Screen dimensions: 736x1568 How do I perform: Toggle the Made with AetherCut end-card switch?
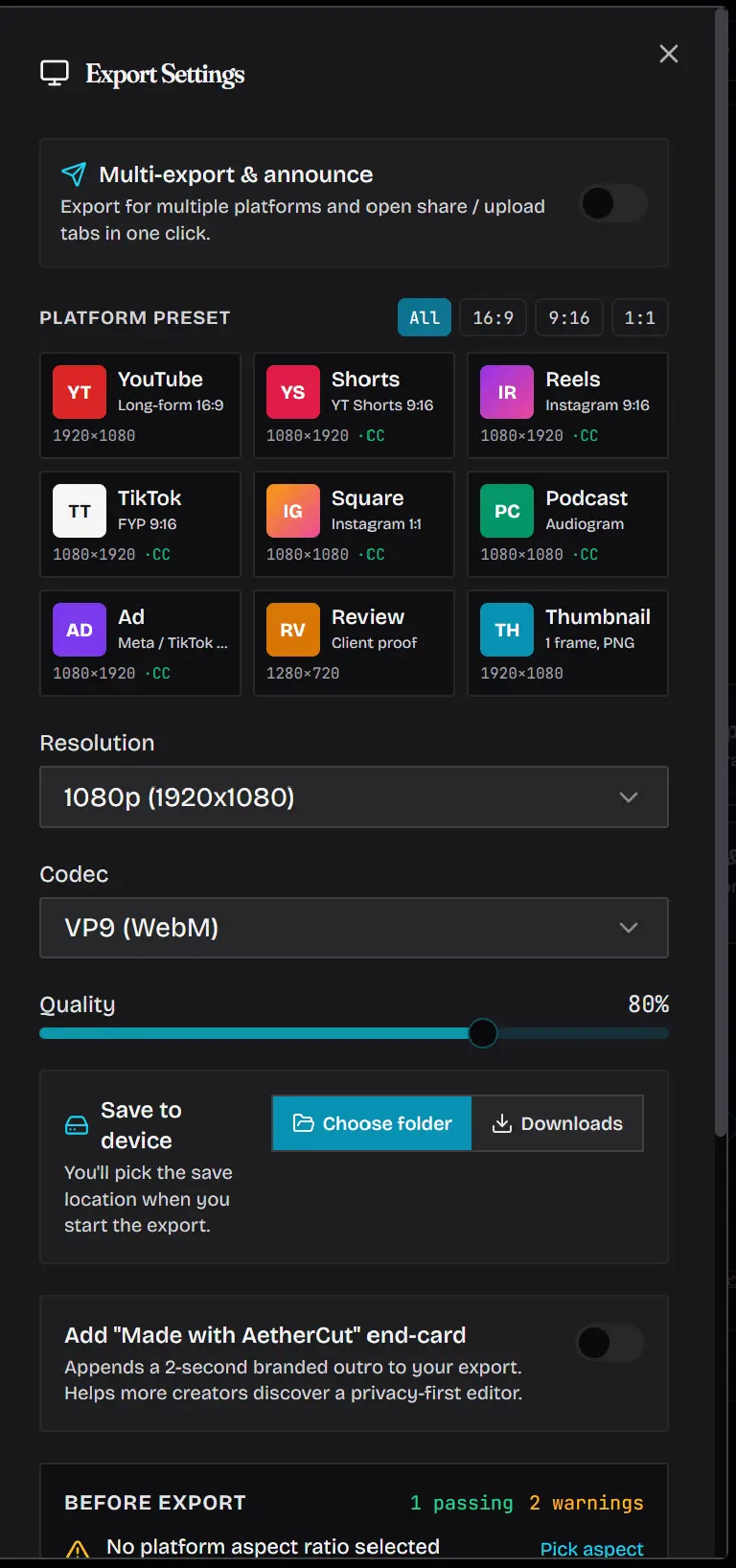[x=609, y=1343]
